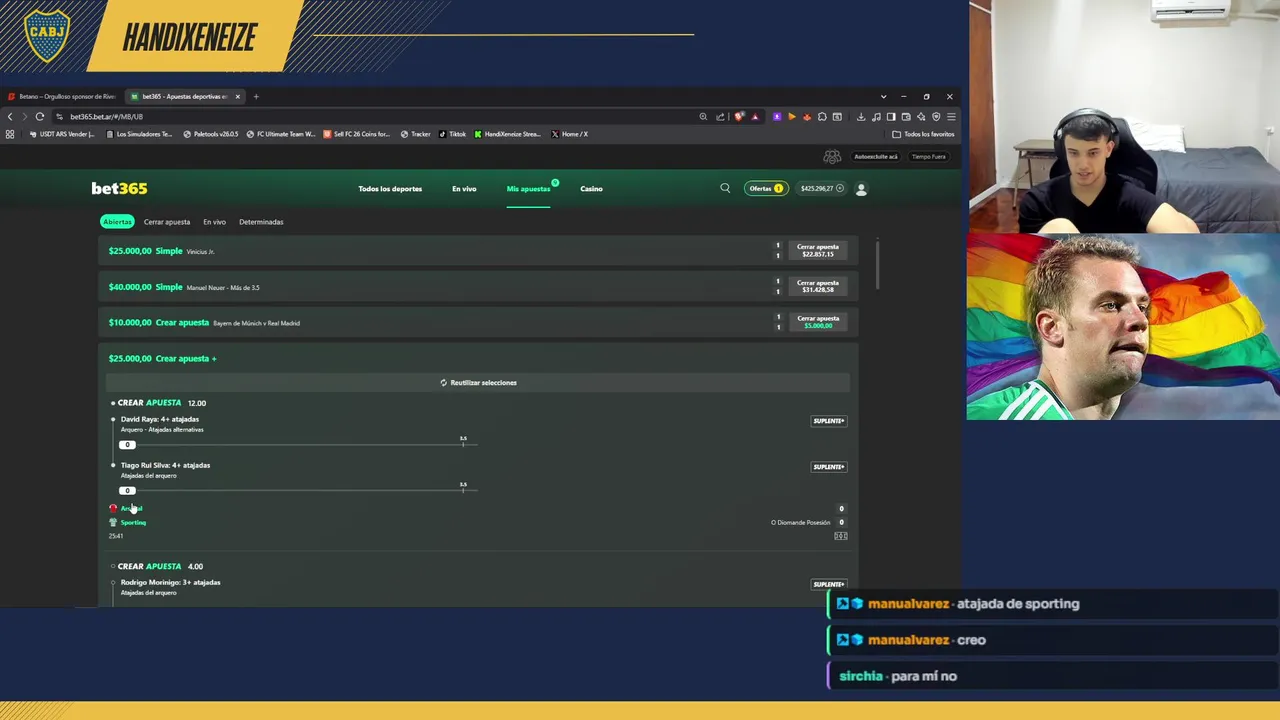Open USDT ARS Vender bookmark
Screen dimensions: 1280x720
pos(62,134)
